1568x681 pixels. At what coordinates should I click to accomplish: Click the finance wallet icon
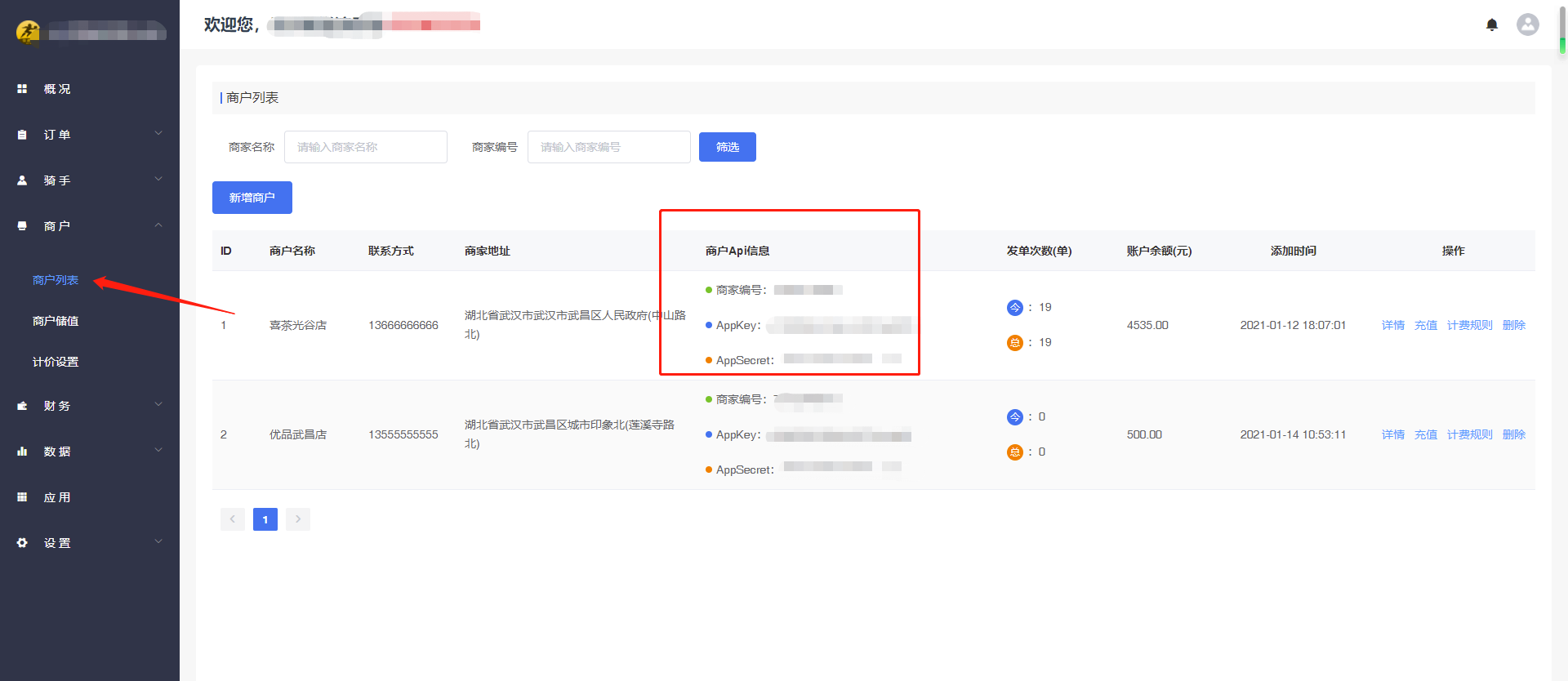(x=22, y=406)
